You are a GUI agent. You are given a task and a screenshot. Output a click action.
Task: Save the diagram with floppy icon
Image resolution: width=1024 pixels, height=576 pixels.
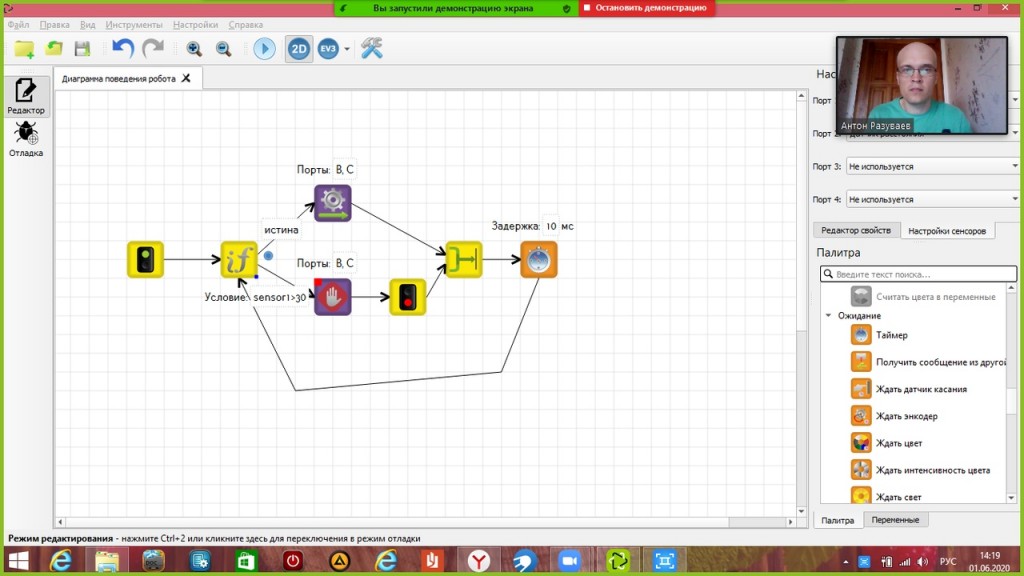point(82,48)
